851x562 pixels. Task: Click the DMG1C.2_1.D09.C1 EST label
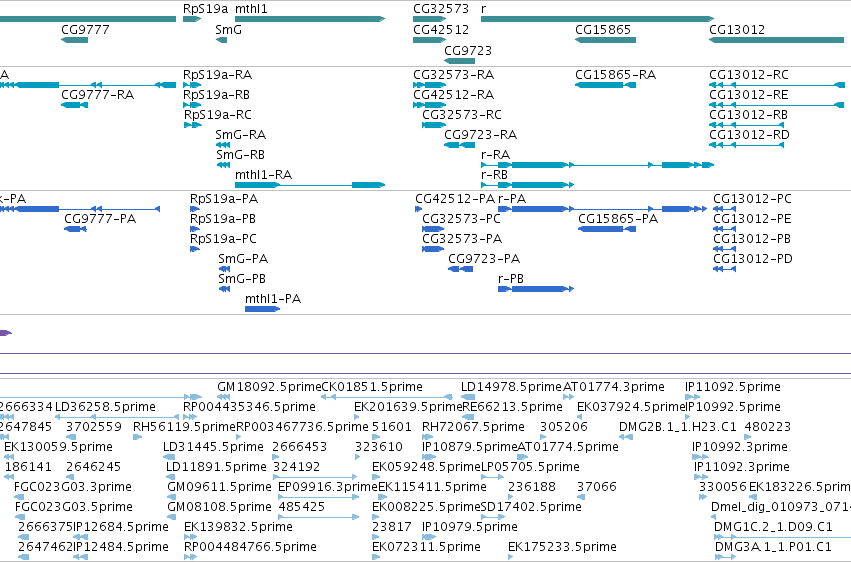click(773, 528)
